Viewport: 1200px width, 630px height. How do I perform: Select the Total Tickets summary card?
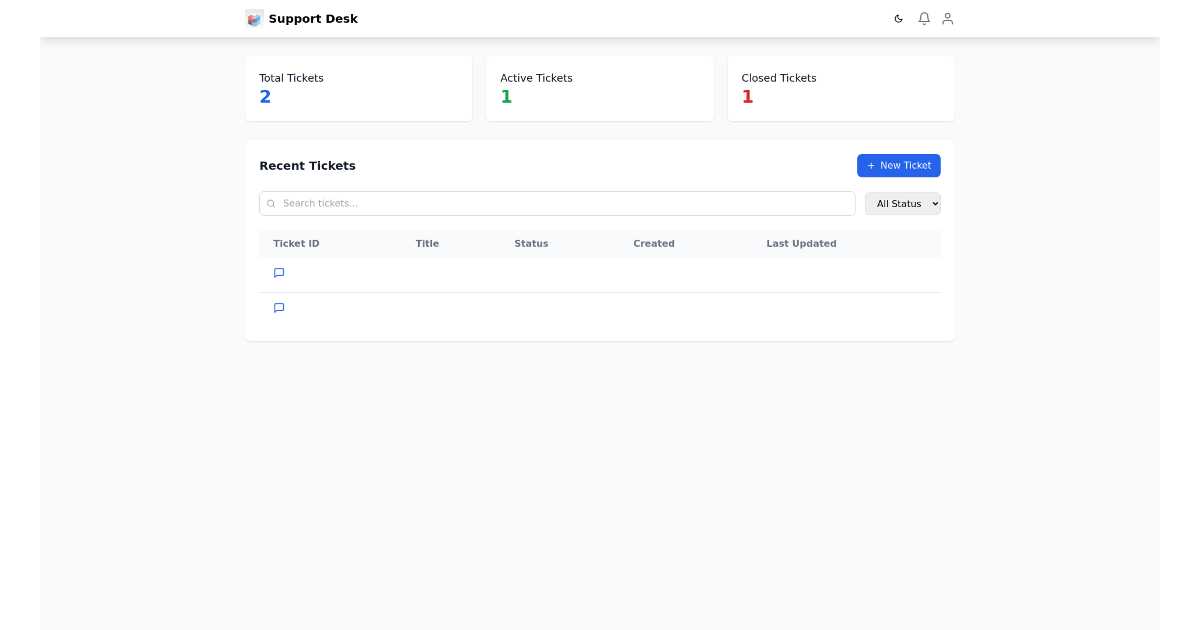click(358, 88)
